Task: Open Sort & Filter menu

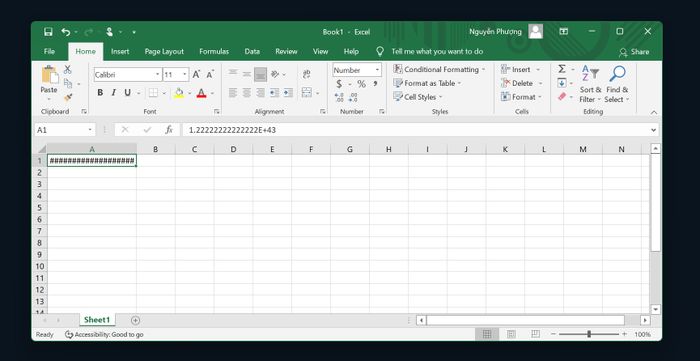Action: 590,84
